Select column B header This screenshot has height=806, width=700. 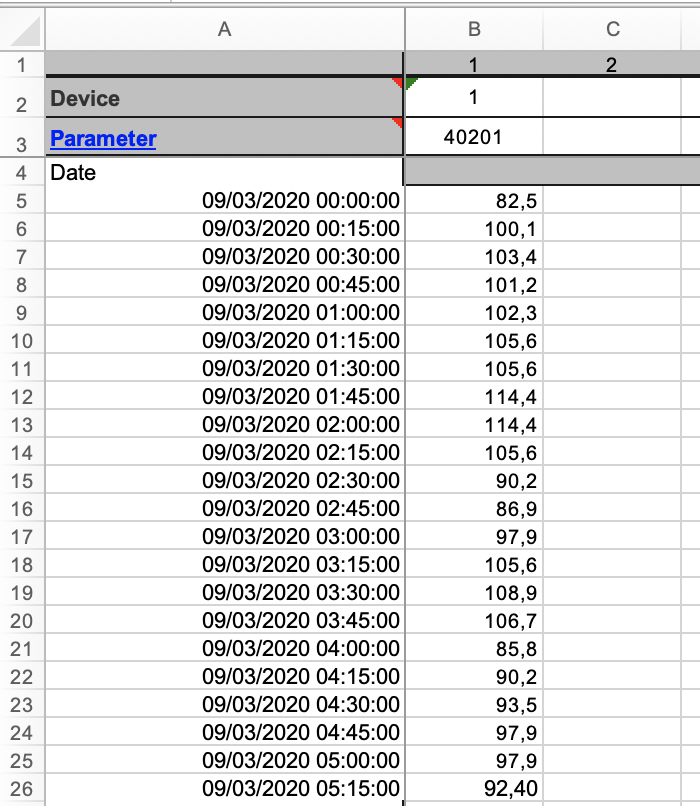click(474, 30)
